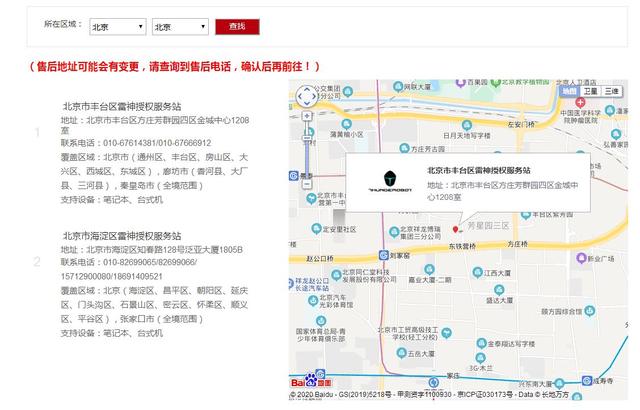Viewport: 640px width, 410px height.
Task: Click the 北京祥龙博瑞集团三分公司 marker
Action: (x=394, y=232)
